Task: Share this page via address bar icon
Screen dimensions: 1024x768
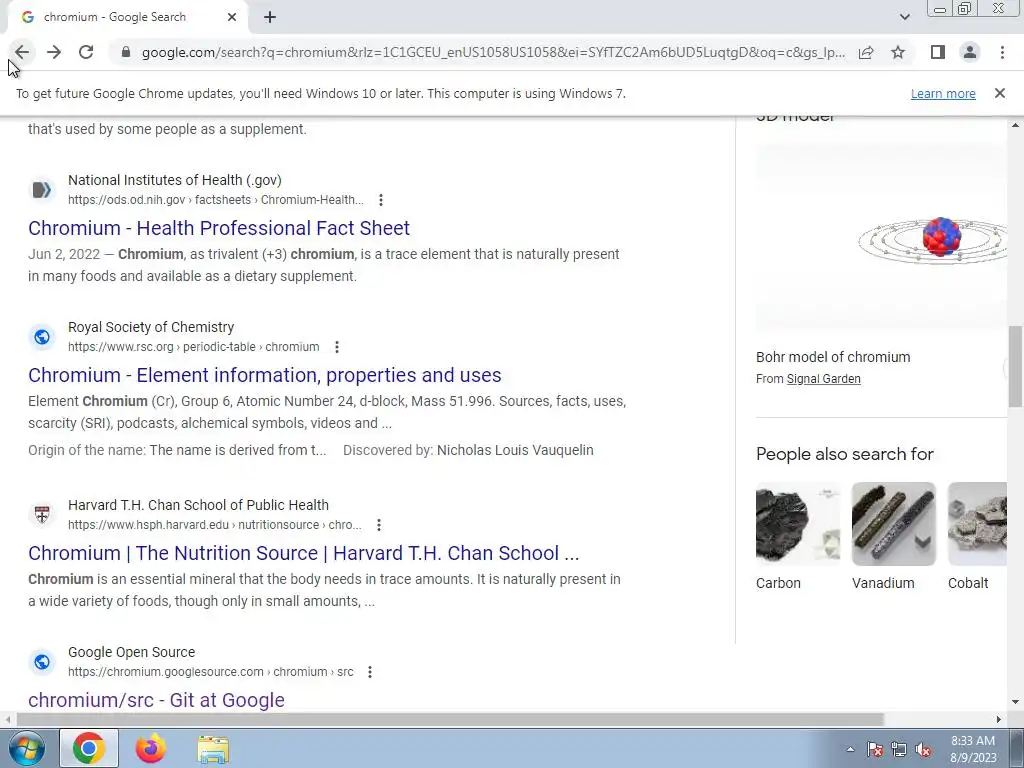Action: [x=866, y=52]
